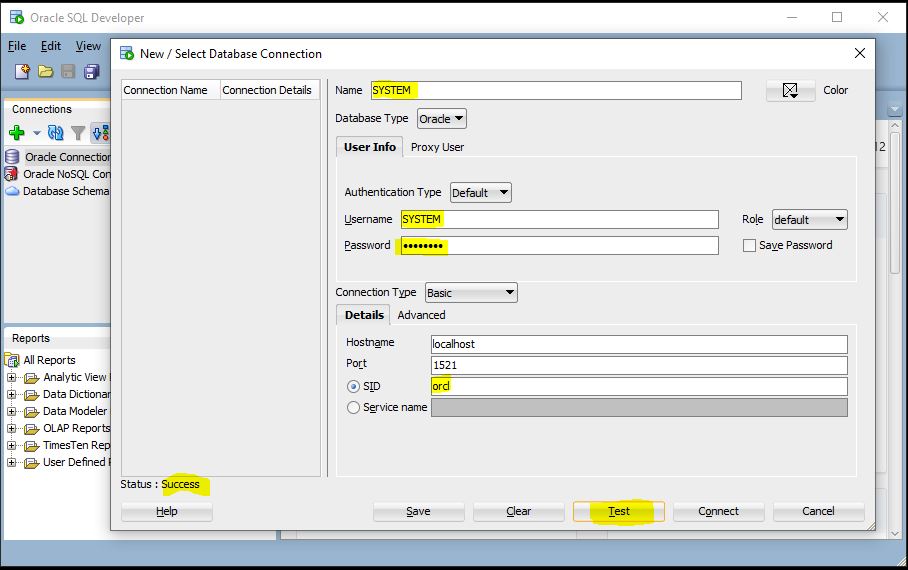This screenshot has width=908, height=570.
Task: Click the Analytic View folder icon
Action: coord(31,378)
